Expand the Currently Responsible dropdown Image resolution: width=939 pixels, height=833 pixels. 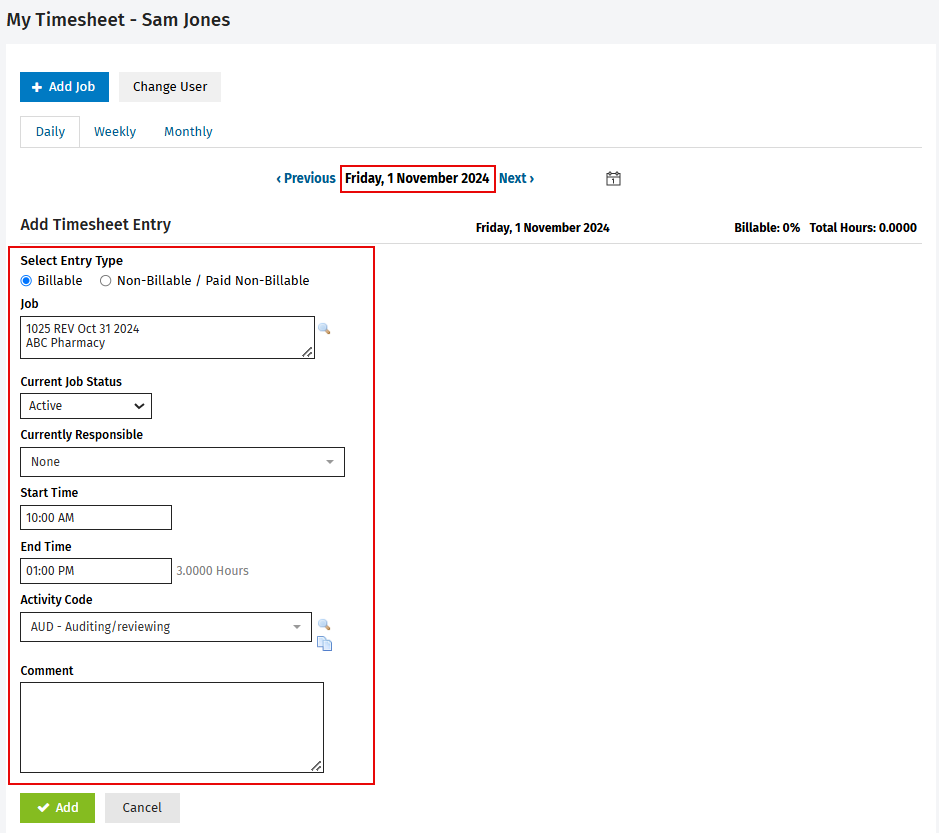click(183, 462)
